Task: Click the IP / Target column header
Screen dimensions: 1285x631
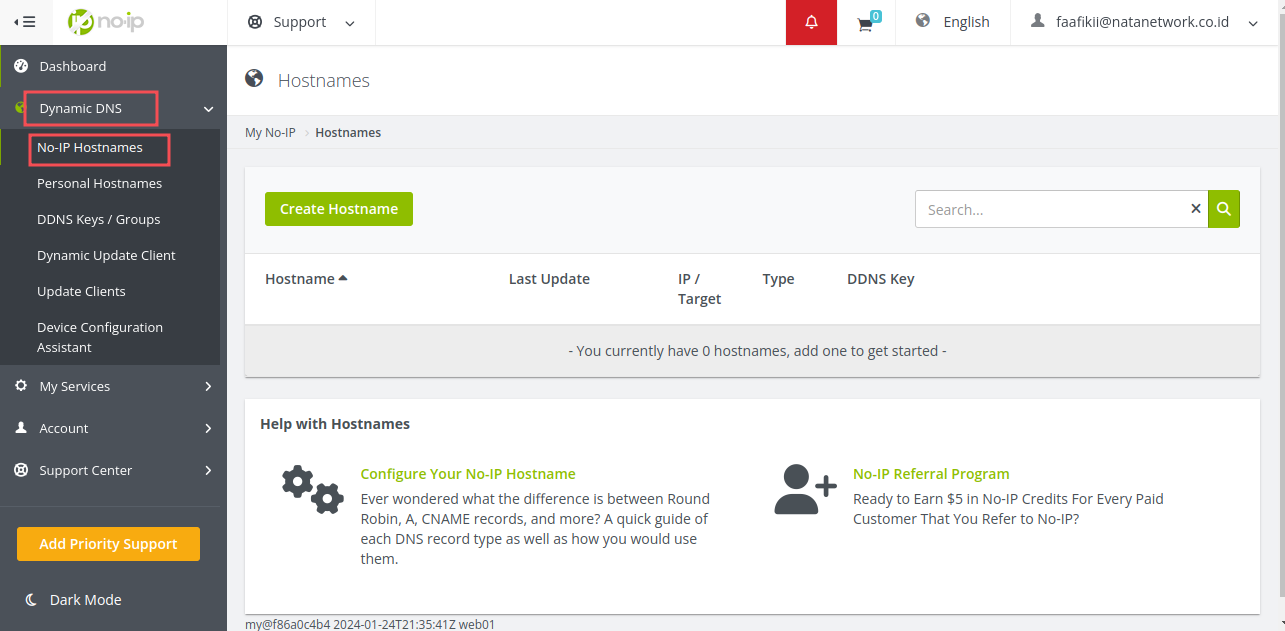Action: tap(699, 289)
